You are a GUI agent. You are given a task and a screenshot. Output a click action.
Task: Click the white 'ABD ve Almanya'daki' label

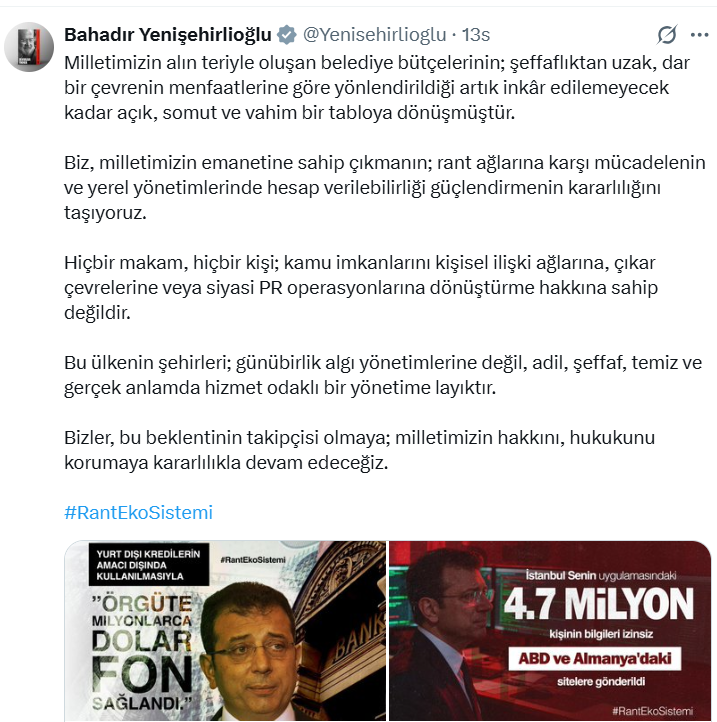click(595, 659)
